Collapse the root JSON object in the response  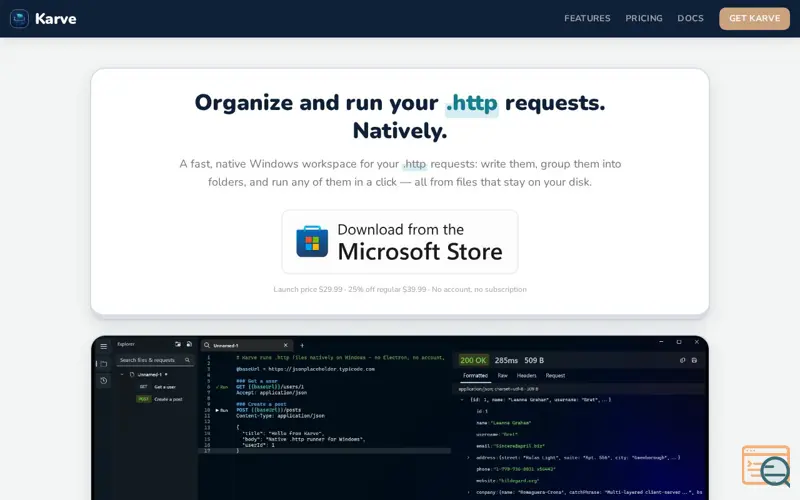462,400
